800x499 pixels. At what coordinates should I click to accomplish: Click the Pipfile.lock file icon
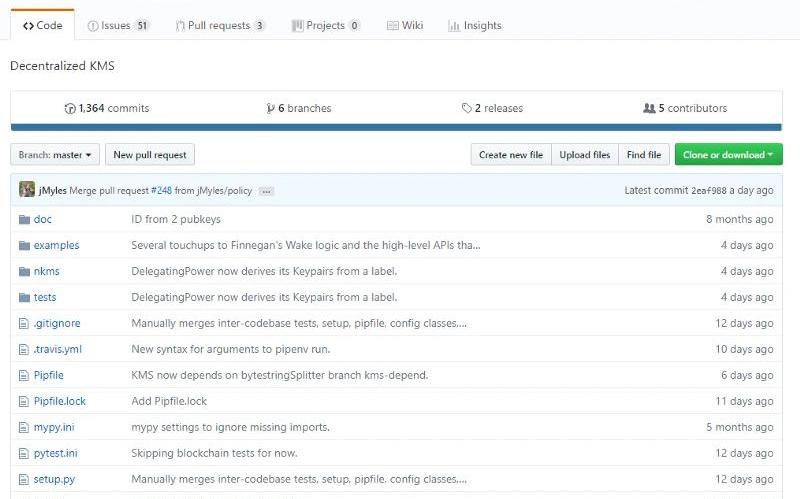pos(23,402)
